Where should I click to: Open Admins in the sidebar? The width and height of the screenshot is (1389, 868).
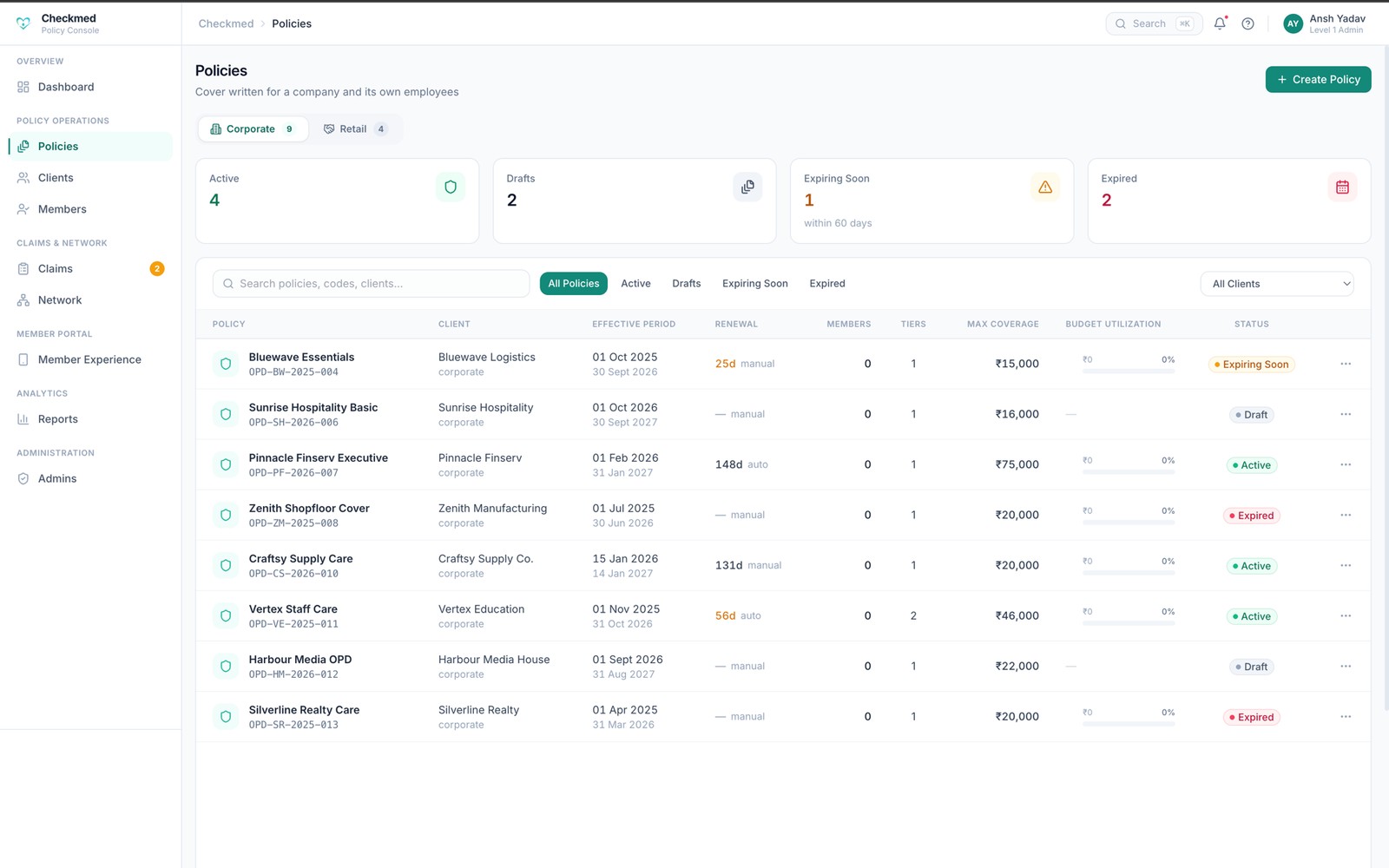(90, 478)
